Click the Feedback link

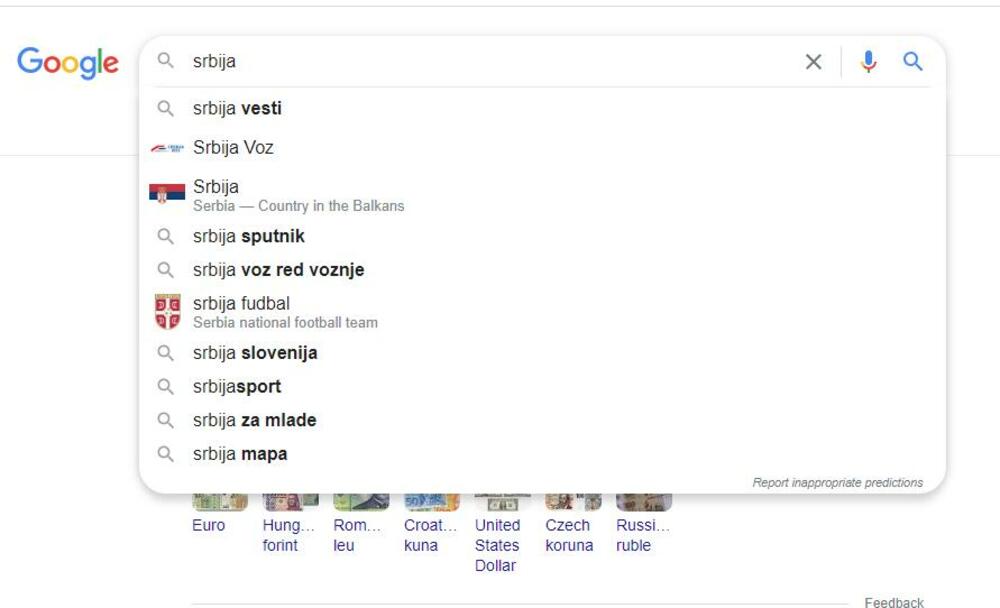(x=895, y=602)
